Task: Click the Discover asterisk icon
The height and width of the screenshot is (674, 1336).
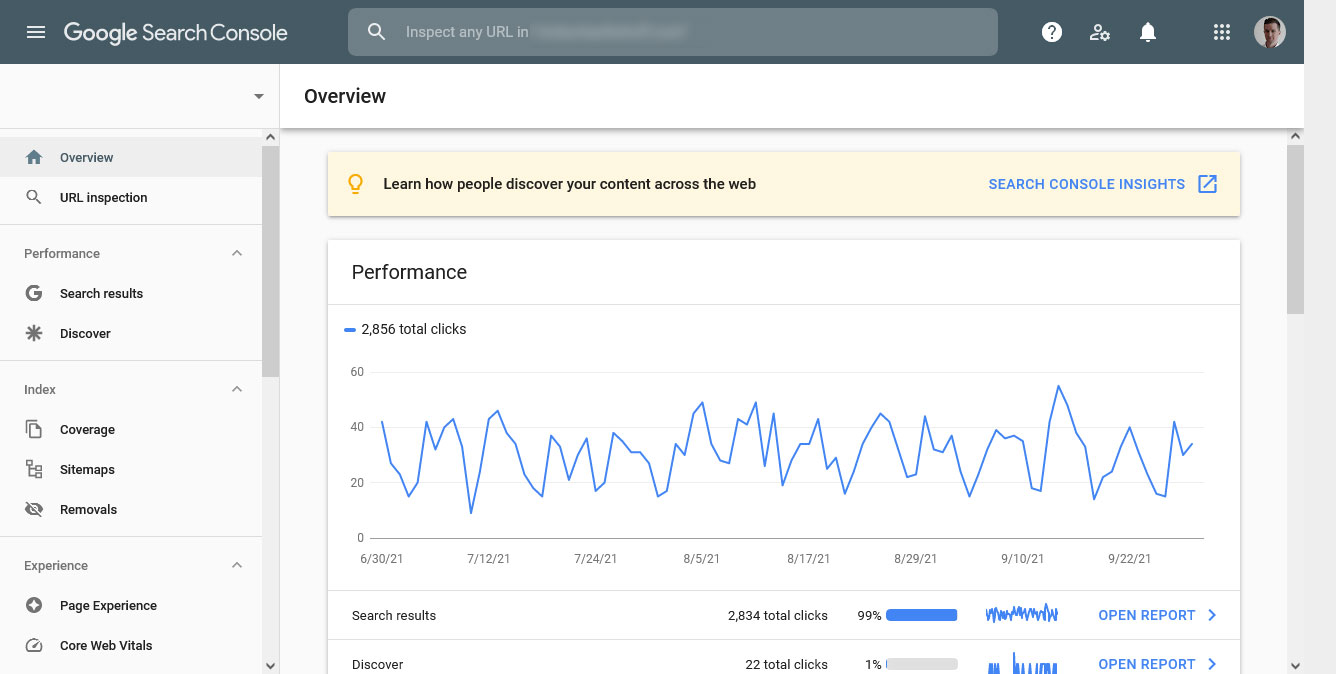Action: [x=34, y=333]
